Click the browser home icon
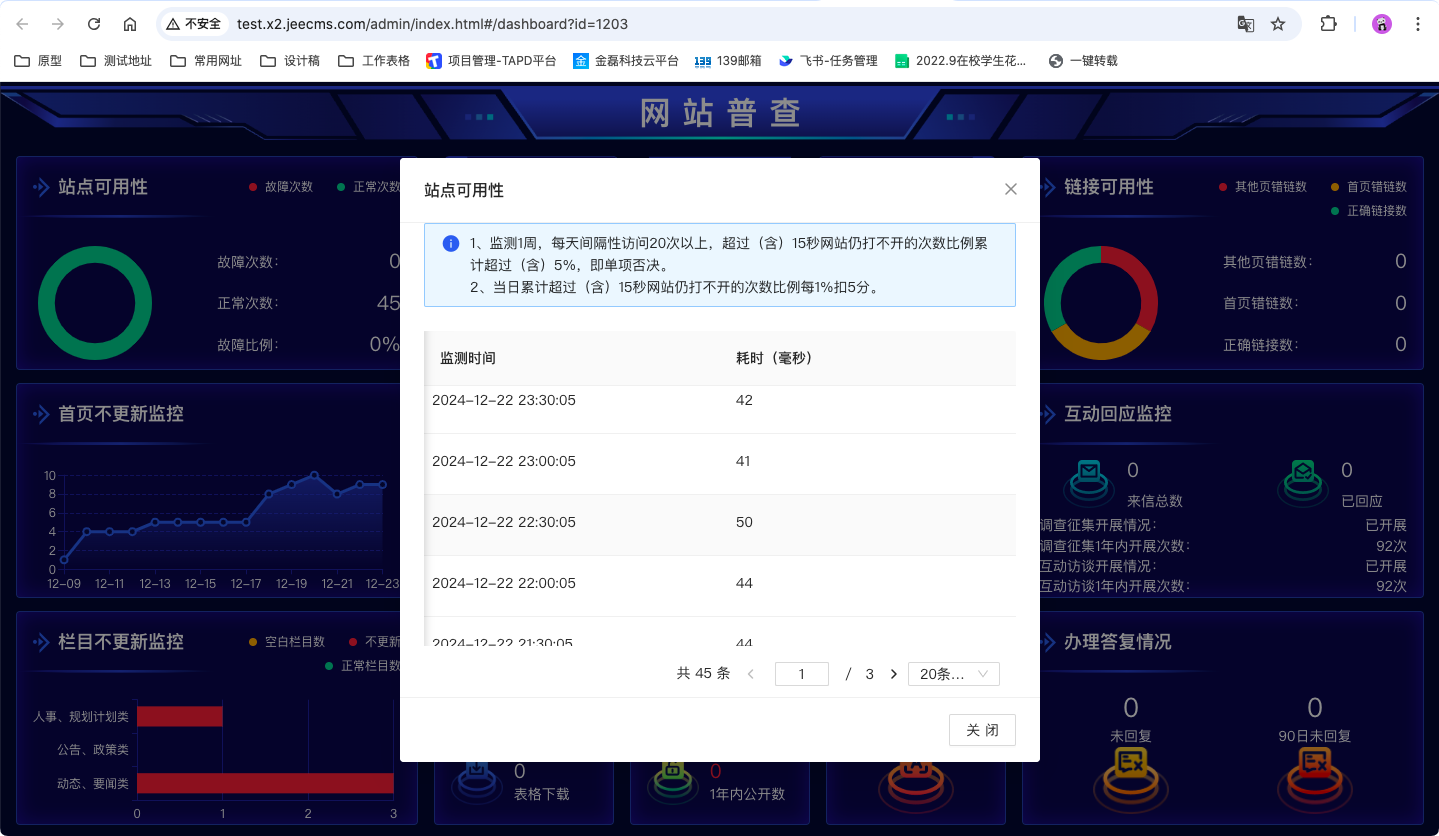Screen dimensions: 1439x836 point(130,24)
